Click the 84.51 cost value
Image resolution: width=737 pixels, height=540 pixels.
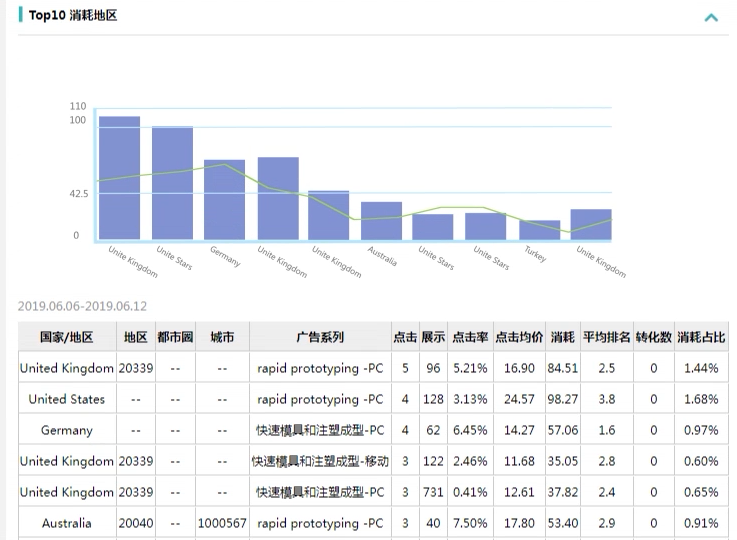(563, 368)
